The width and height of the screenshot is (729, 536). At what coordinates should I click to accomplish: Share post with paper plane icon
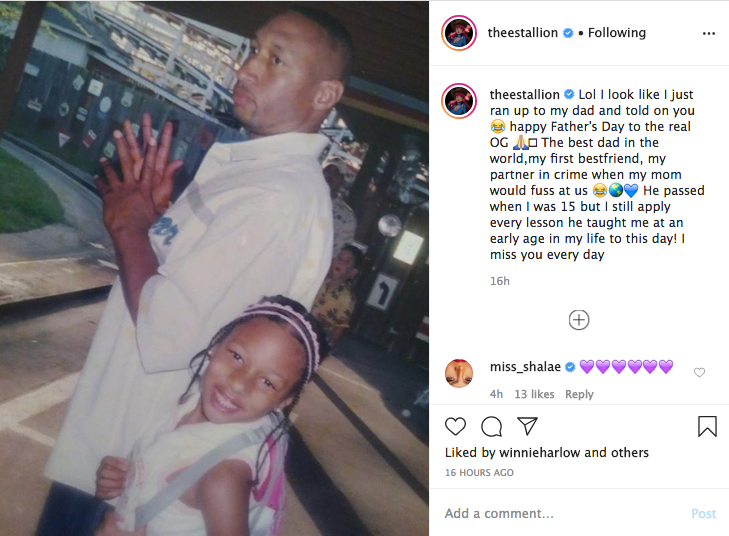[527, 426]
